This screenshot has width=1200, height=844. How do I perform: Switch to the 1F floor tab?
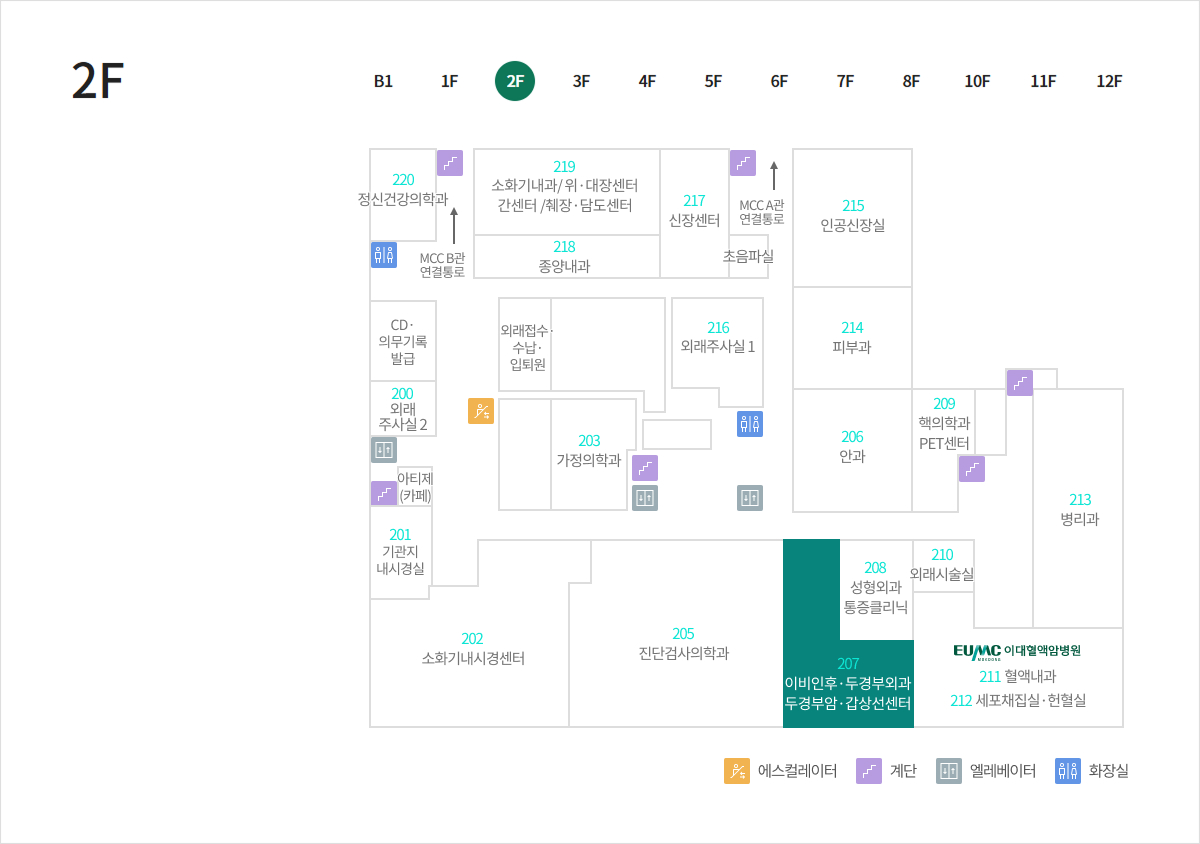tap(449, 82)
